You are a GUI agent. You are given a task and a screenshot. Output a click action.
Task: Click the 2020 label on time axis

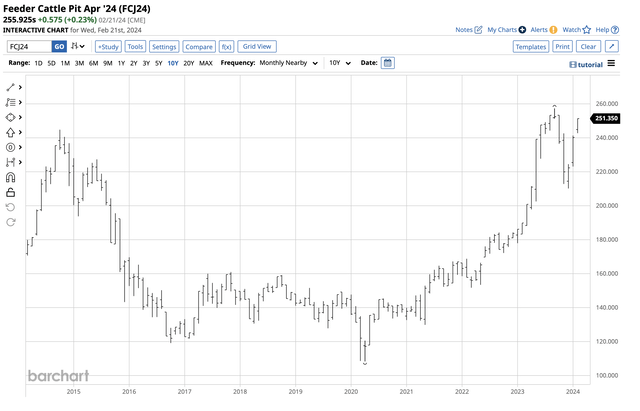point(351,392)
